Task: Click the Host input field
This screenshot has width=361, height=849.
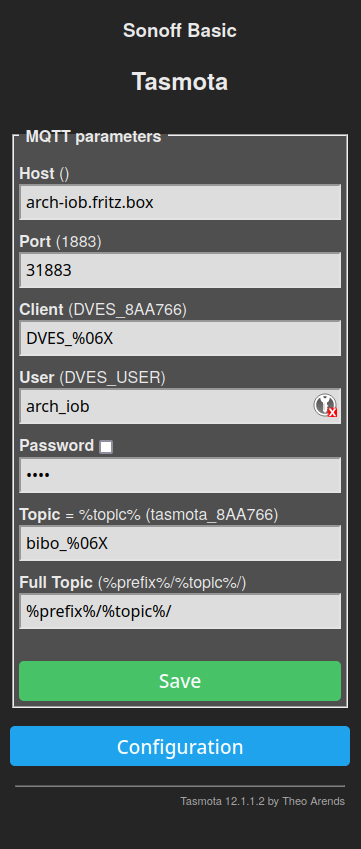Action: point(180,203)
